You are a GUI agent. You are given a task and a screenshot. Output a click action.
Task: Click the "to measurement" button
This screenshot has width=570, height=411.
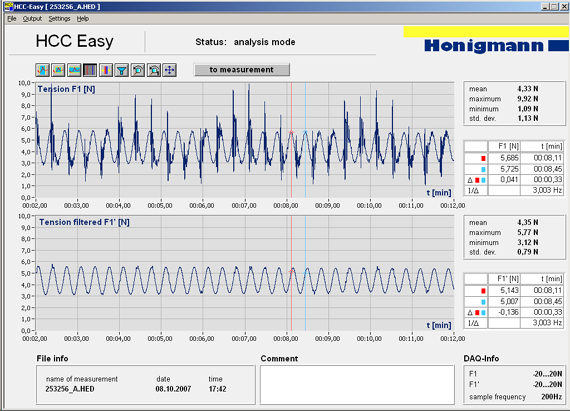tap(242, 69)
